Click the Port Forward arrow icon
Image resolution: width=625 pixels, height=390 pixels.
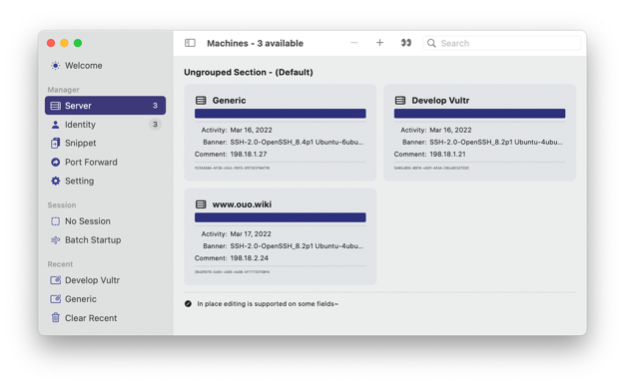coord(55,162)
